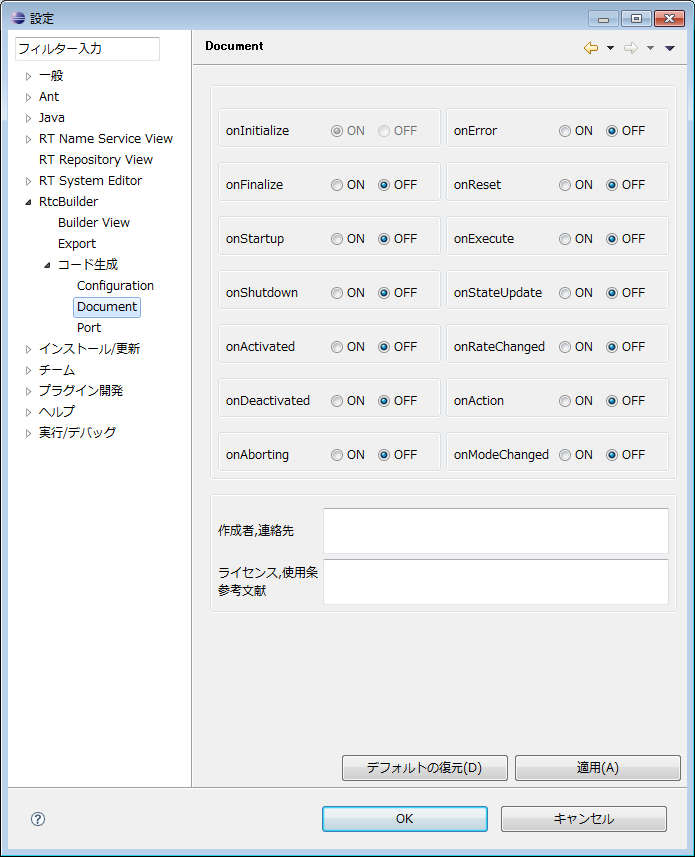Open back history dropdown arrow
Image resolution: width=695 pixels, height=857 pixels.
click(610, 48)
